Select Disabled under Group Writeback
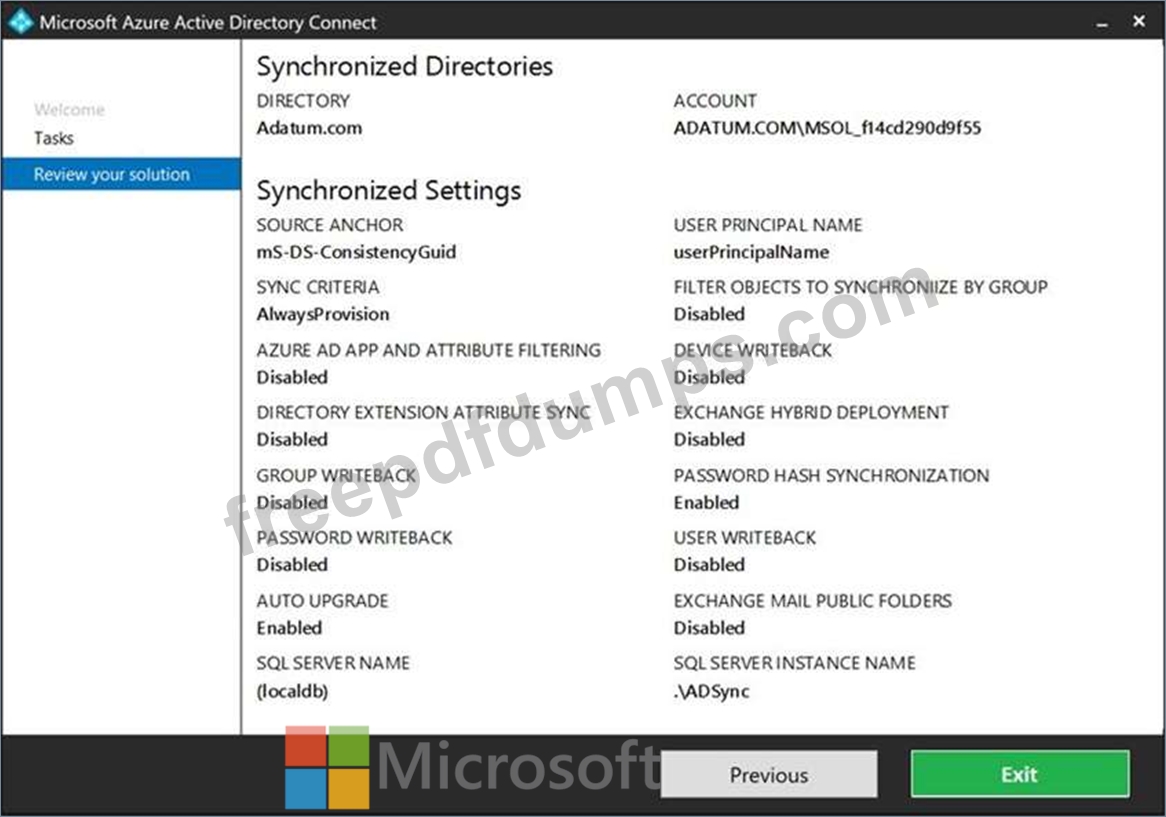1166x817 pixels. [x=292, y=503]
